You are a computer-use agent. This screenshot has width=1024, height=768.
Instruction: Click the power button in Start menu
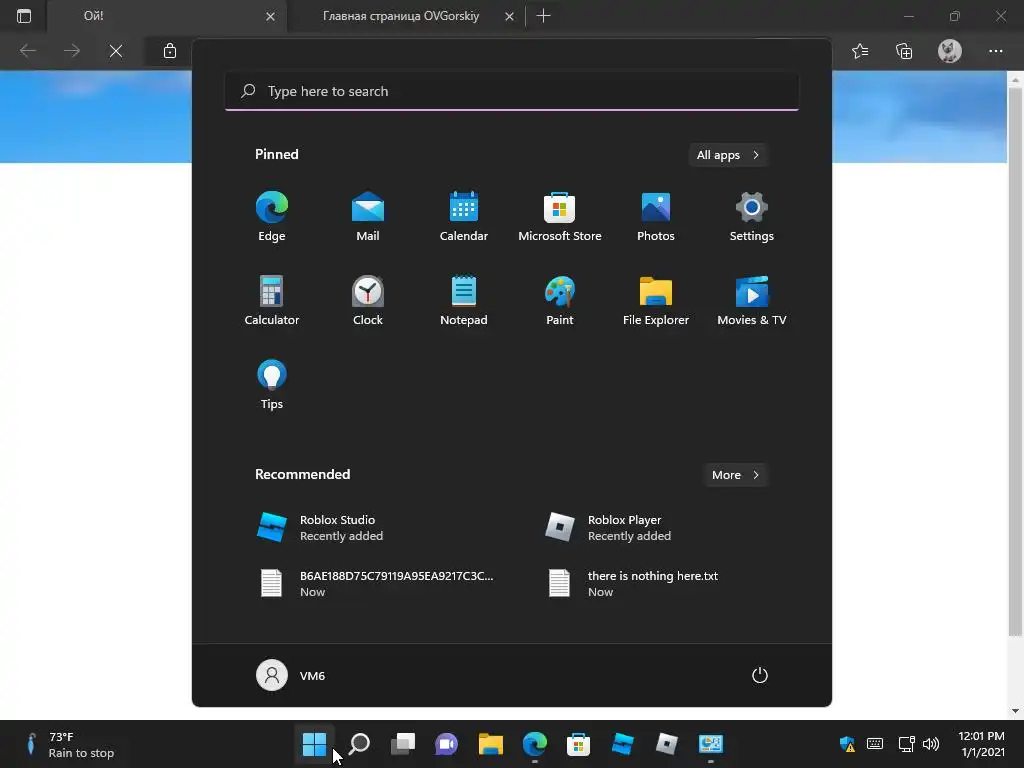pos(760,675)
